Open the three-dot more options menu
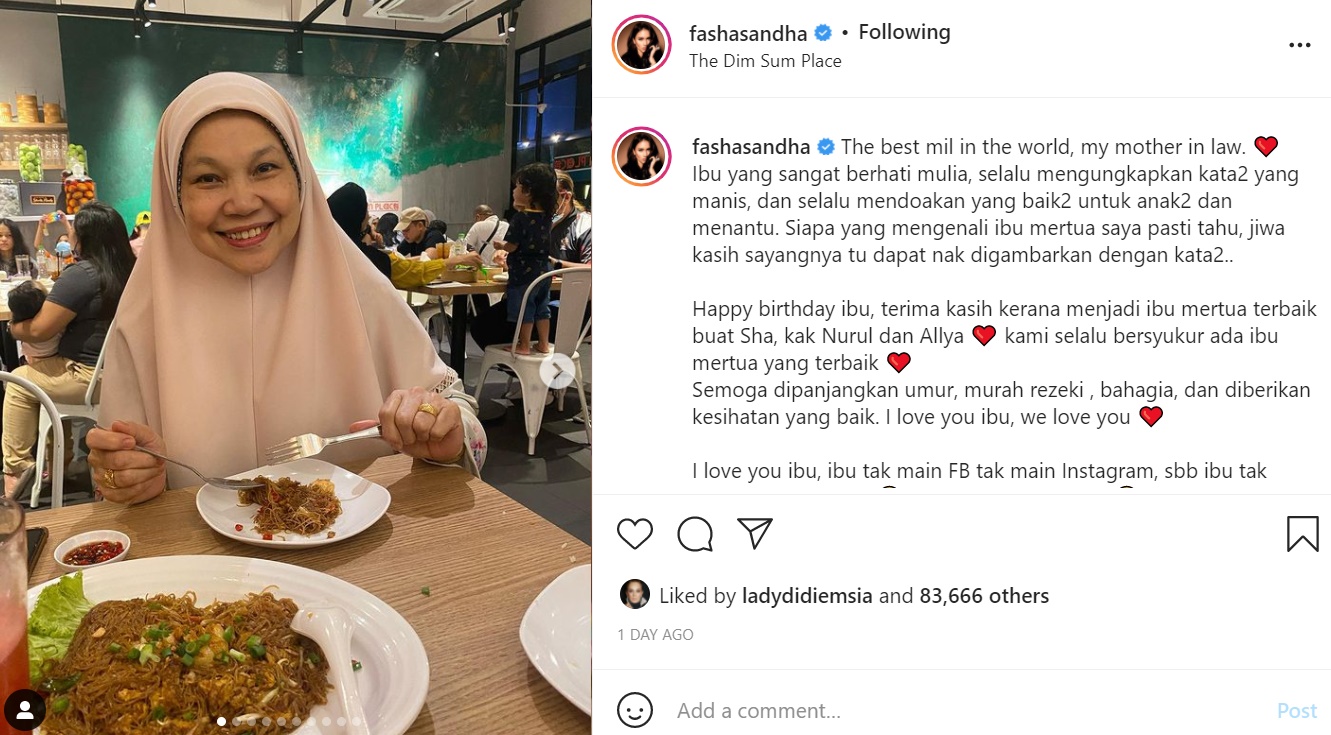 click(x=1299, y=45)
